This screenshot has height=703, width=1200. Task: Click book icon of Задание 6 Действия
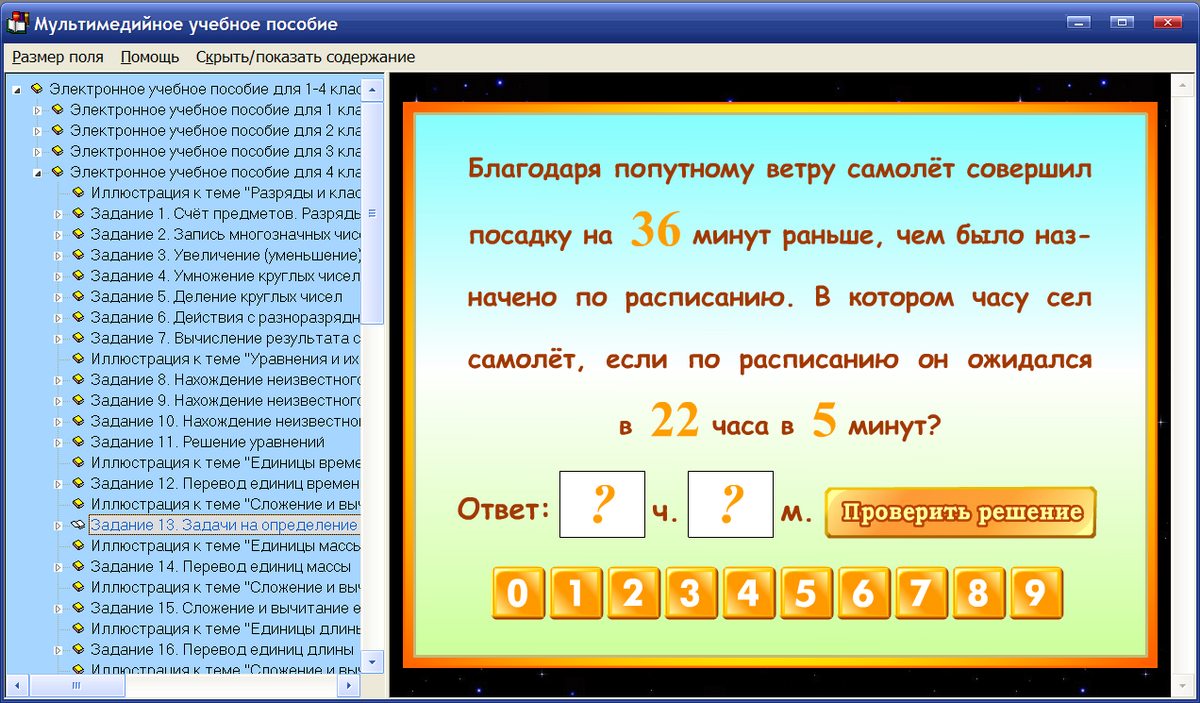point(78,317)
